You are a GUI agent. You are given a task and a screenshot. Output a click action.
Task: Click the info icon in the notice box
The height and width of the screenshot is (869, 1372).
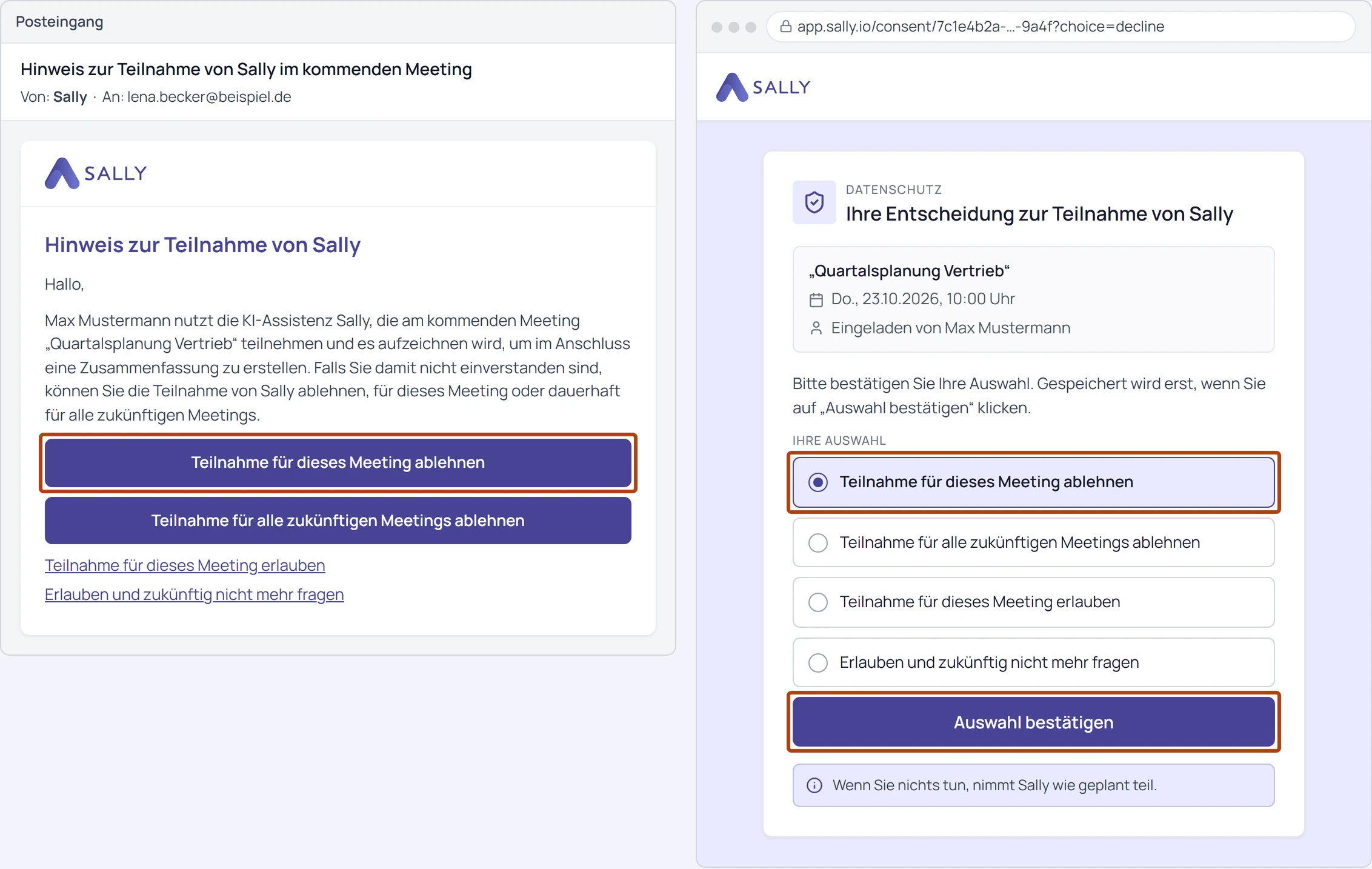(814, 785)
